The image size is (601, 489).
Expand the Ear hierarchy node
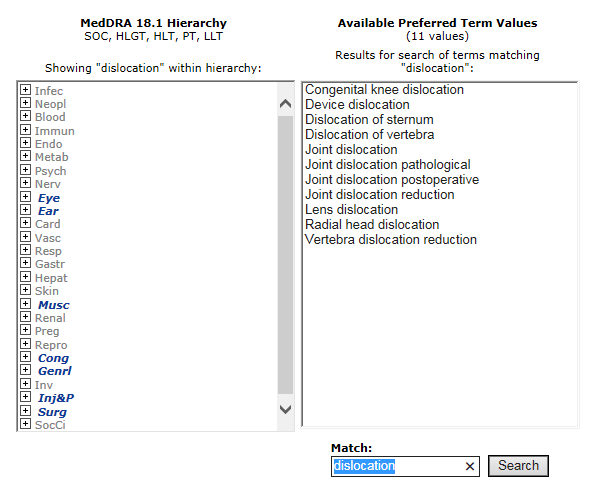click(x=25, y=211)
